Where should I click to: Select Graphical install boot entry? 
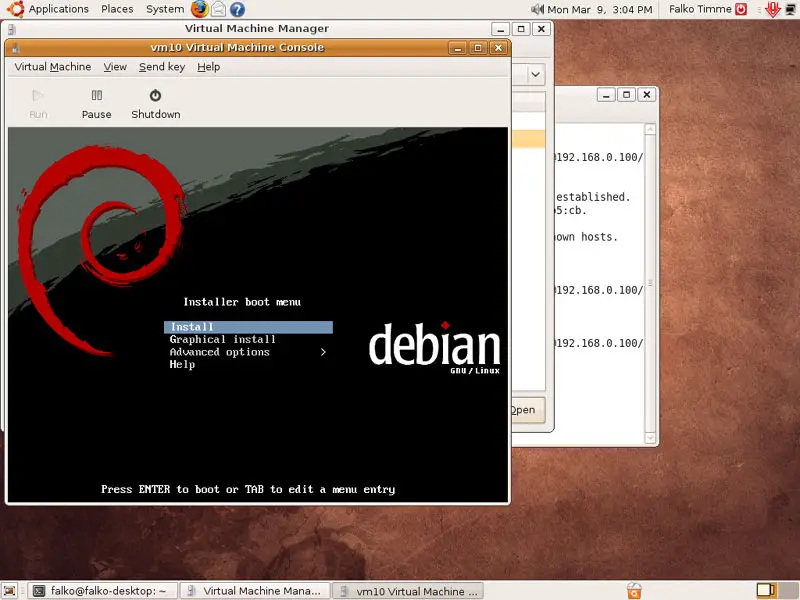222,340
